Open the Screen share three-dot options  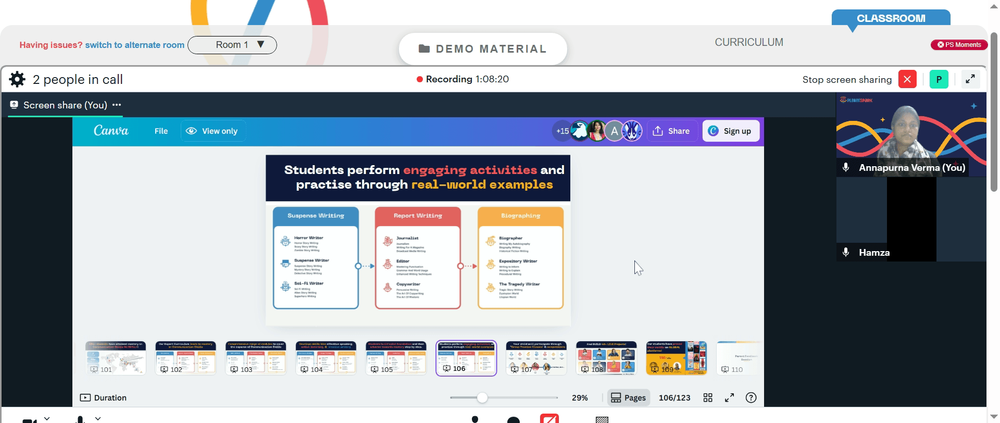point(117,105)
